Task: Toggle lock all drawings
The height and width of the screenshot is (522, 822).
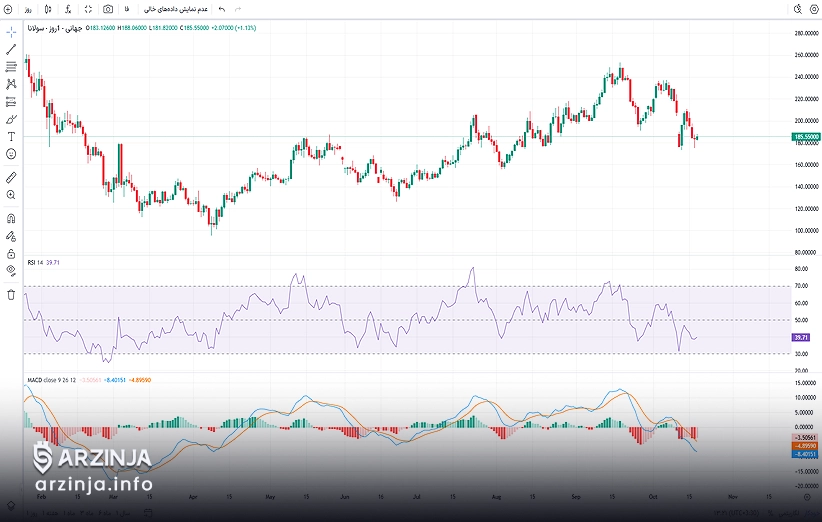Action: coord(11,253)
